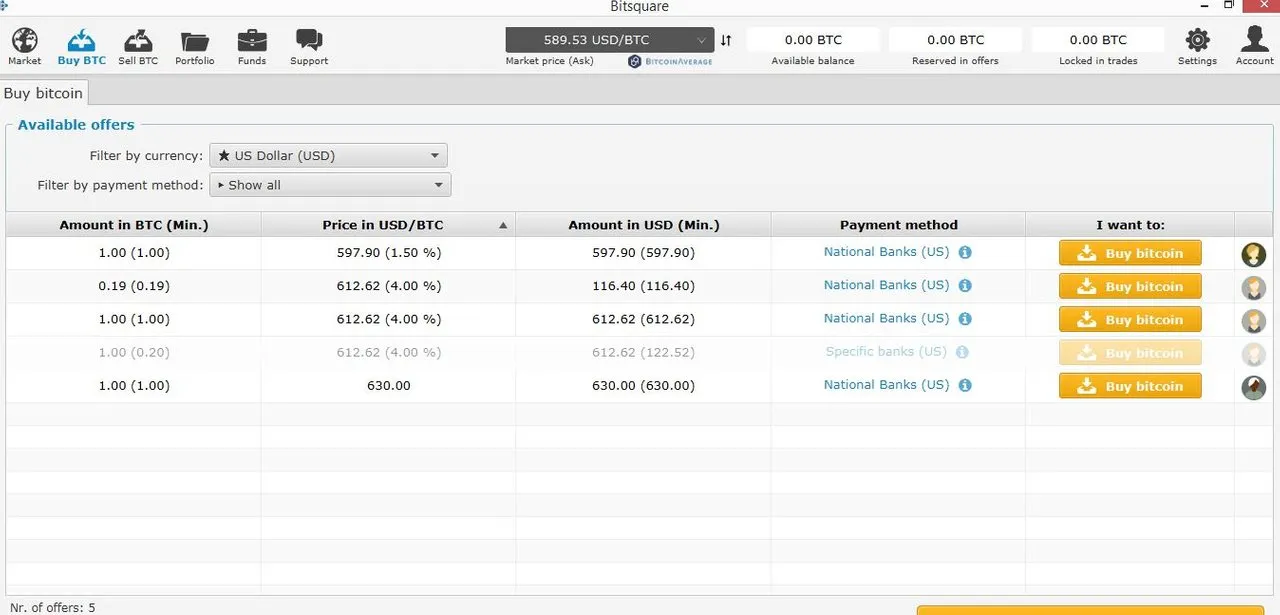Screen dimensions: 1280x615
Task: Sort by Payment method column
Action: [899, 225]
